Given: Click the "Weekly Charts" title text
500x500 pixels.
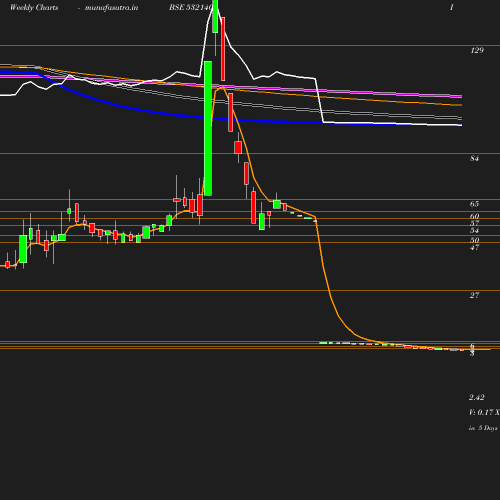Looking at the screenshot, I should (34, 7).
